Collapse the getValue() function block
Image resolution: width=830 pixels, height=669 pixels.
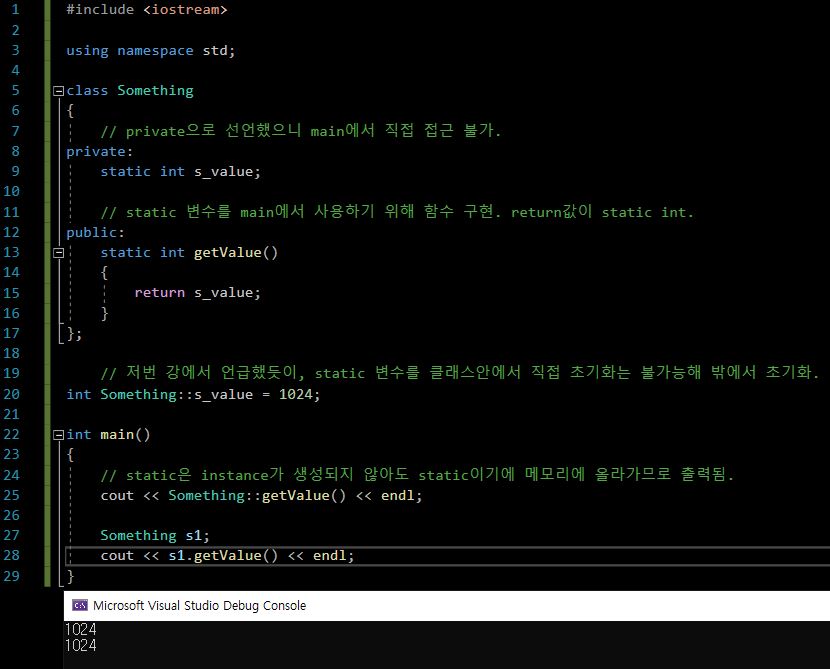pyautogui.click(x=59, y=253)
